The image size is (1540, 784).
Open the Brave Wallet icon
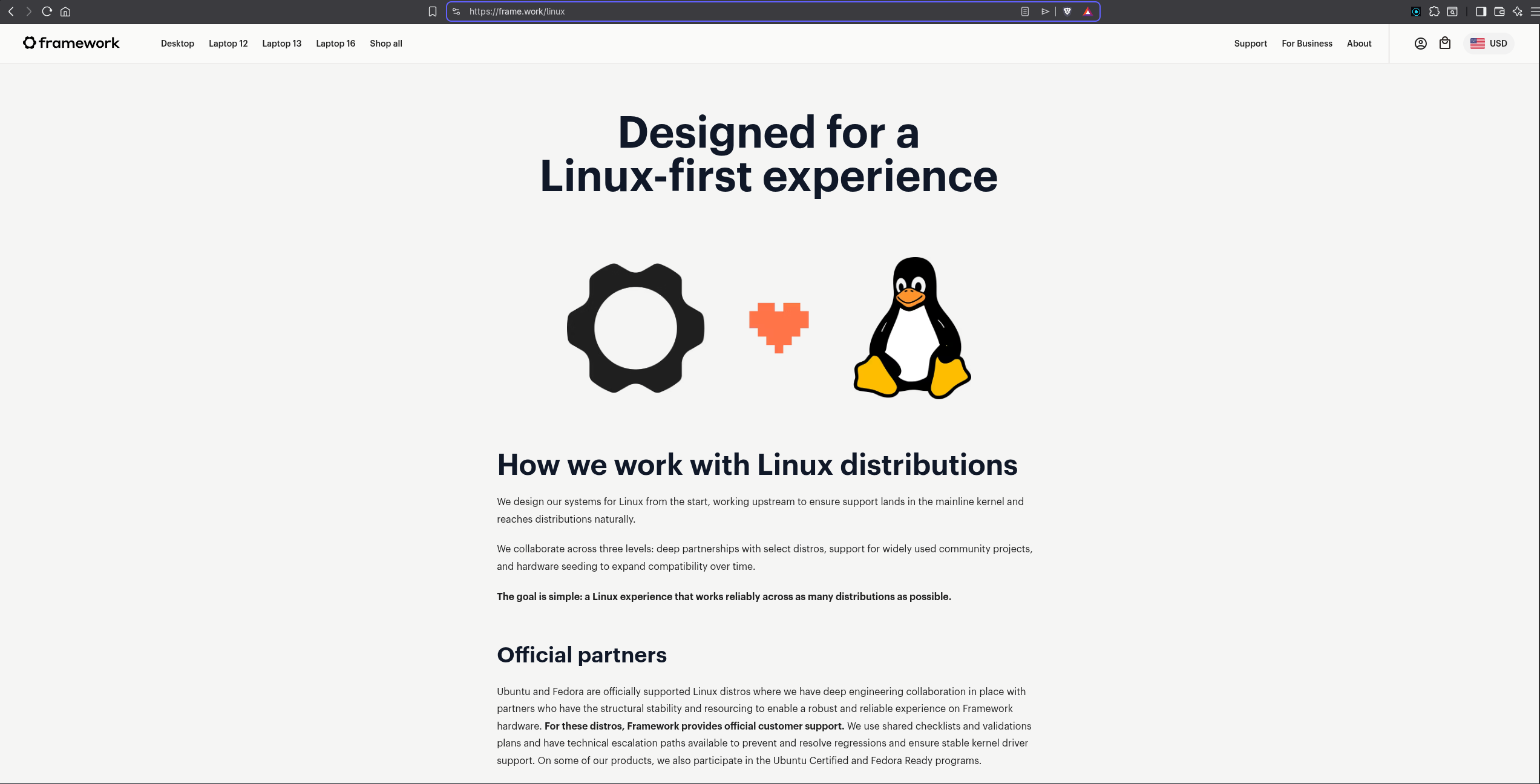point(1499,11)
